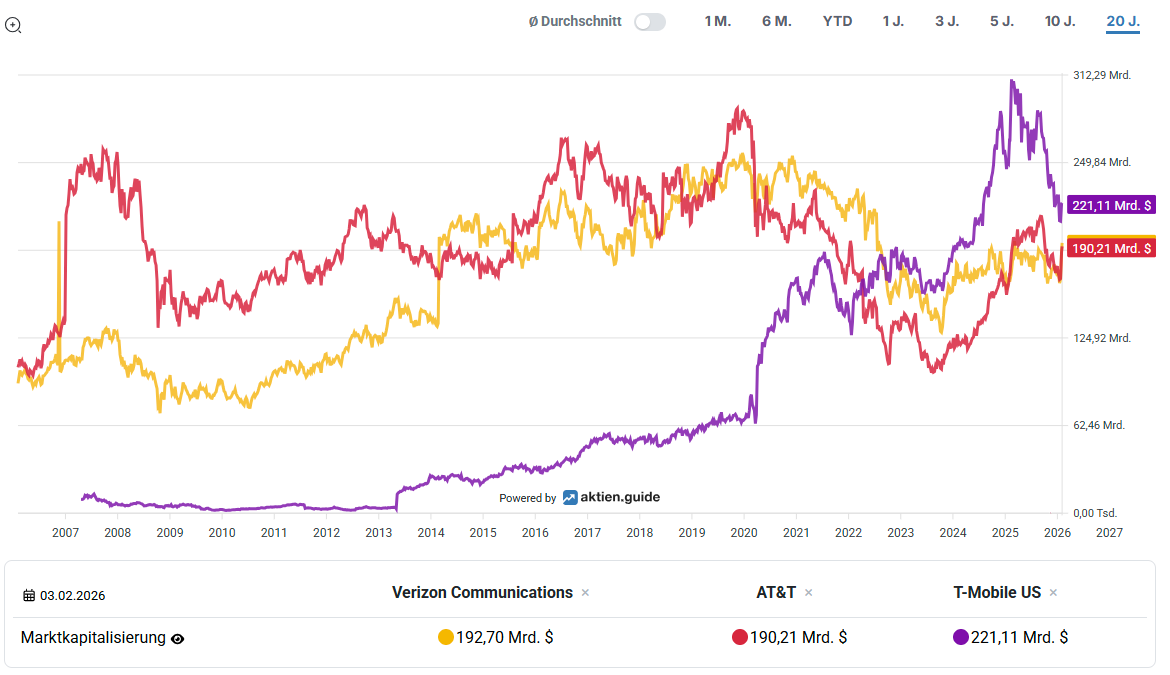
Task: Remove Verizon Communications from comparison
Action: (585, 593)
